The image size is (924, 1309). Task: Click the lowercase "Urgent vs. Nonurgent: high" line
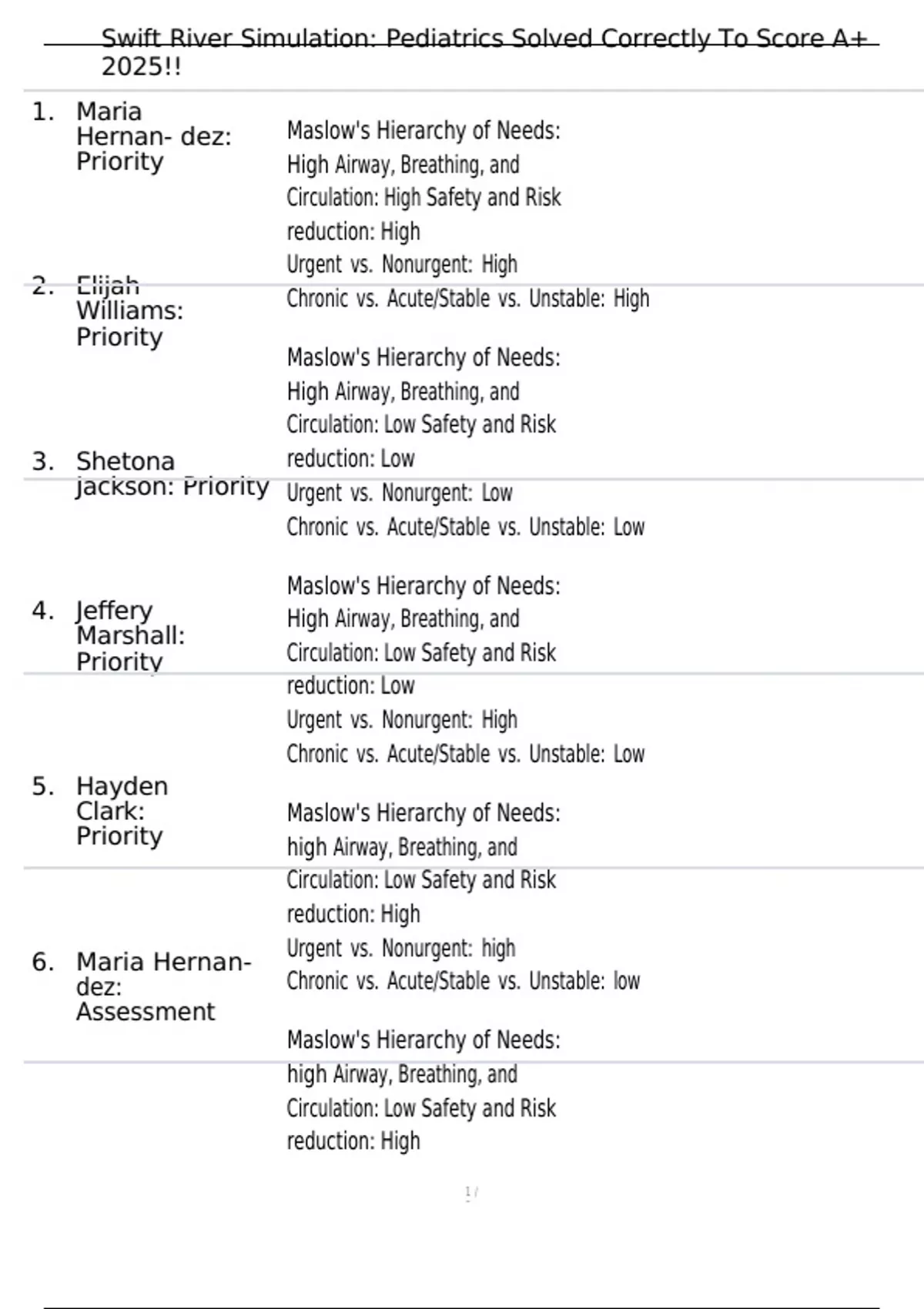[x=400, y=948]
